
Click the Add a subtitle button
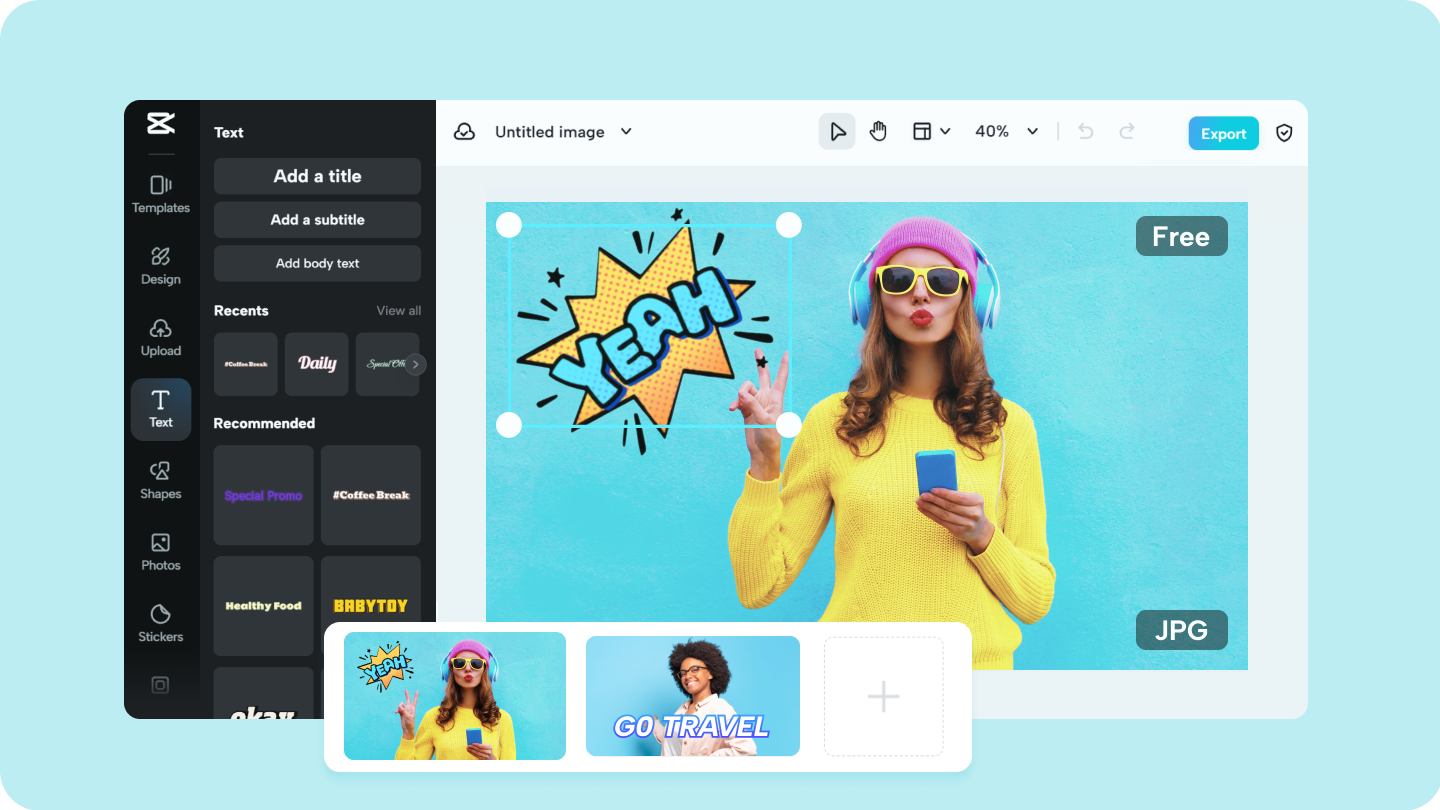click(x=317, y=220)
